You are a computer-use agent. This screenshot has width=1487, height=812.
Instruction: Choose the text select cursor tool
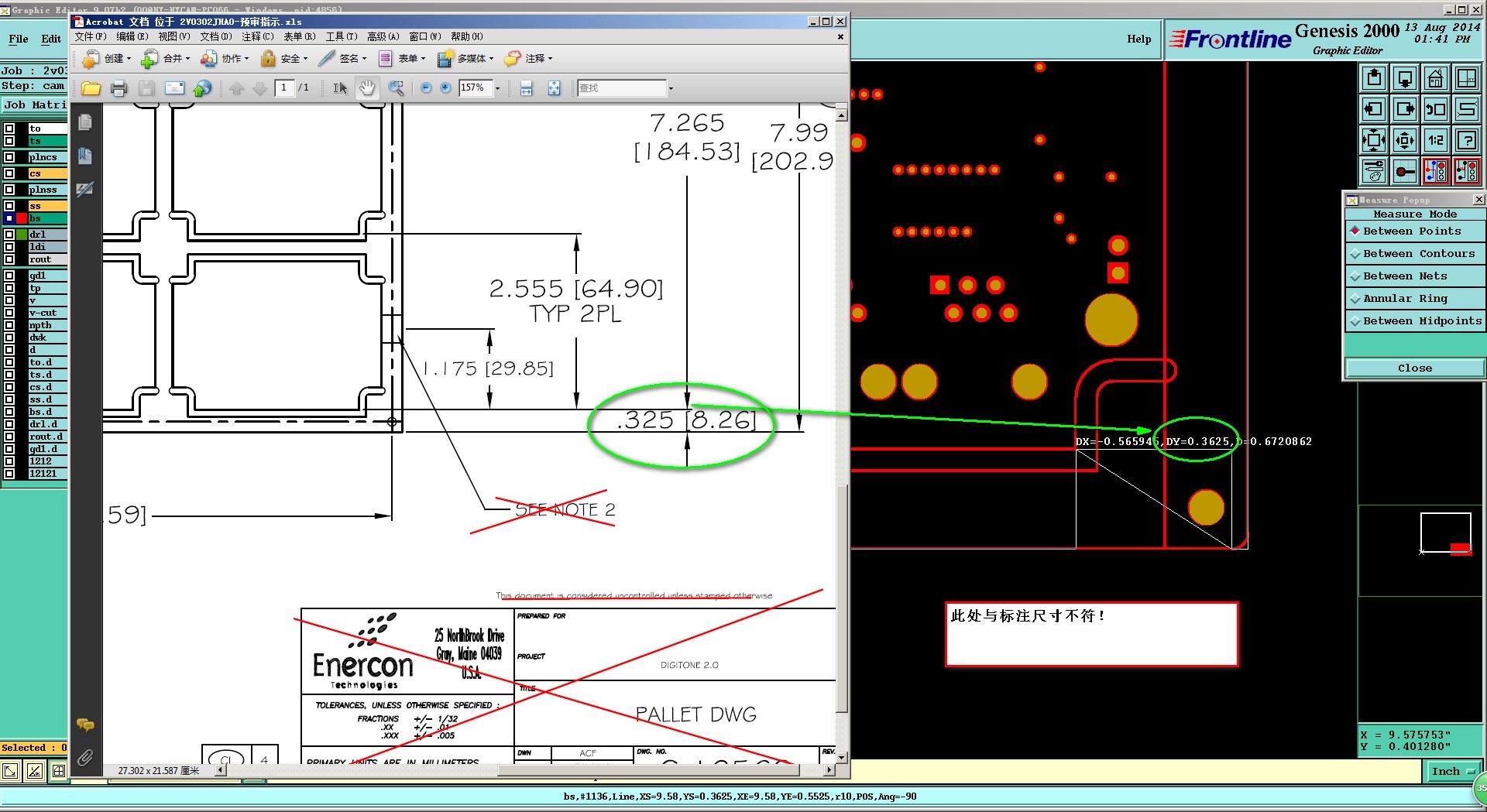[x=340, y=88]
